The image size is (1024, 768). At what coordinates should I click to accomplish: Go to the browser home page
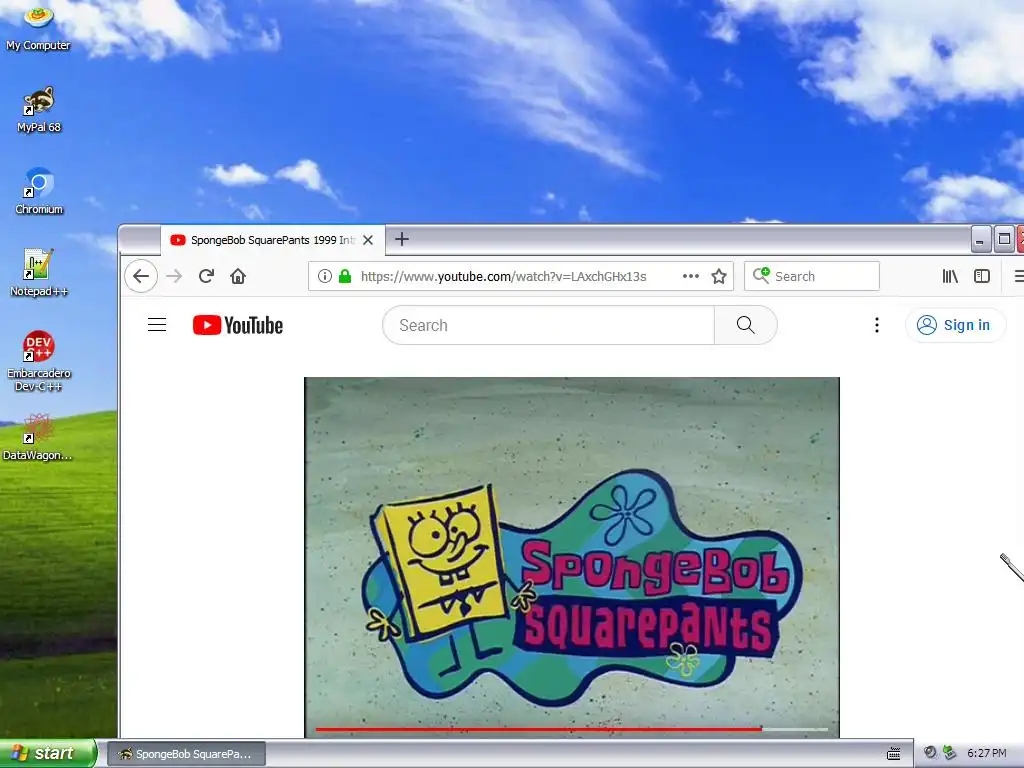238,276
